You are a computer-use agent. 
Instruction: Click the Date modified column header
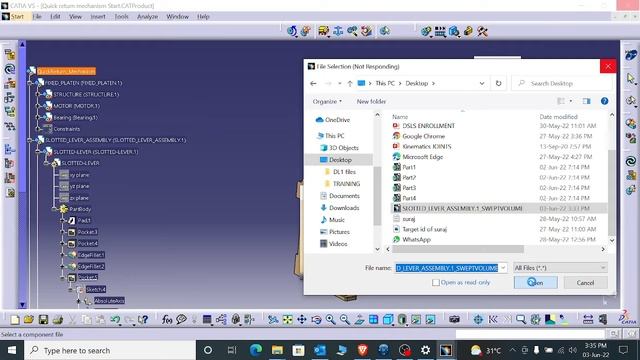click(x=558, y=117)
